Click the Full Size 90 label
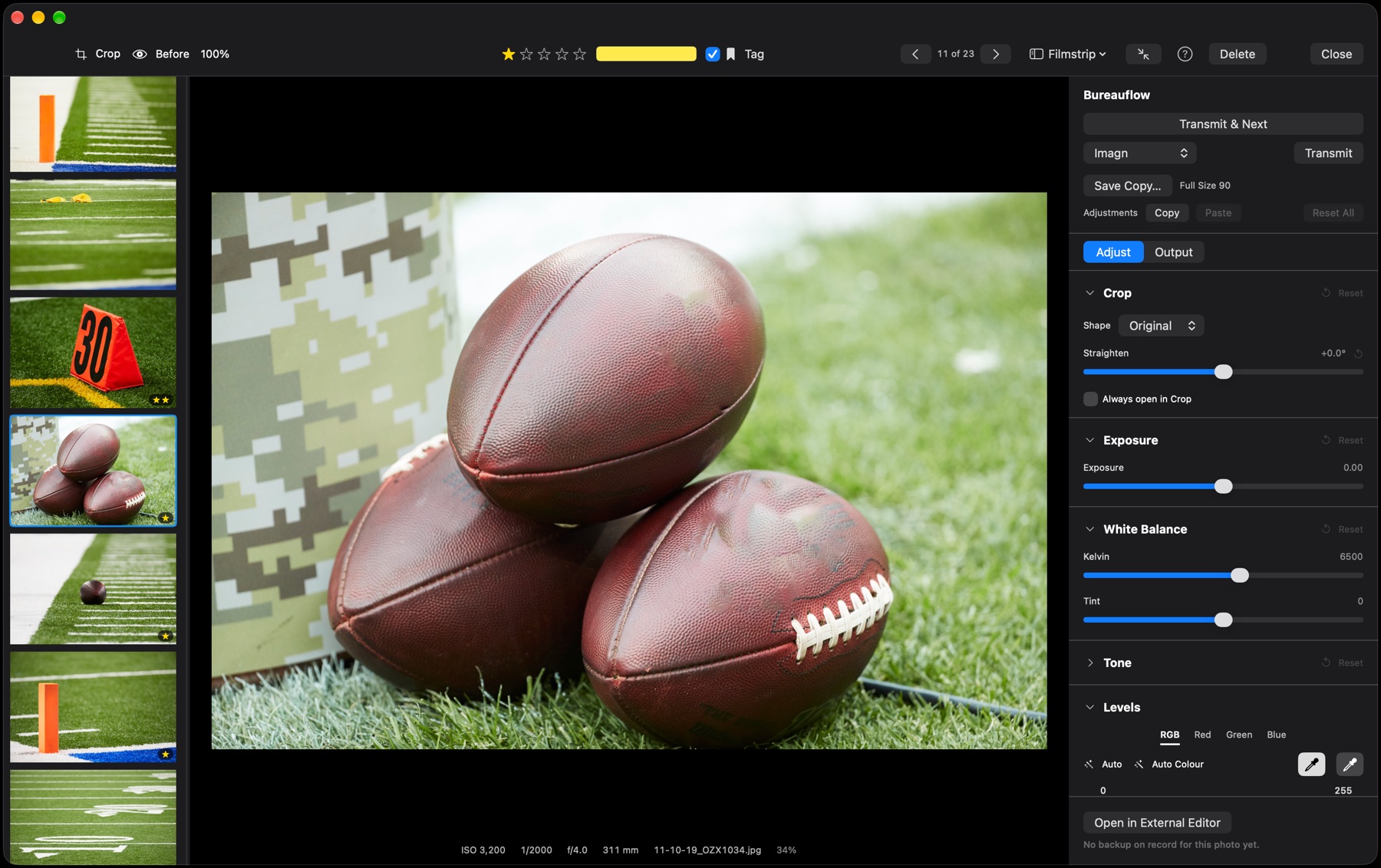The width and height of the screenshot is (1381, 868). tap(1205, 186)
